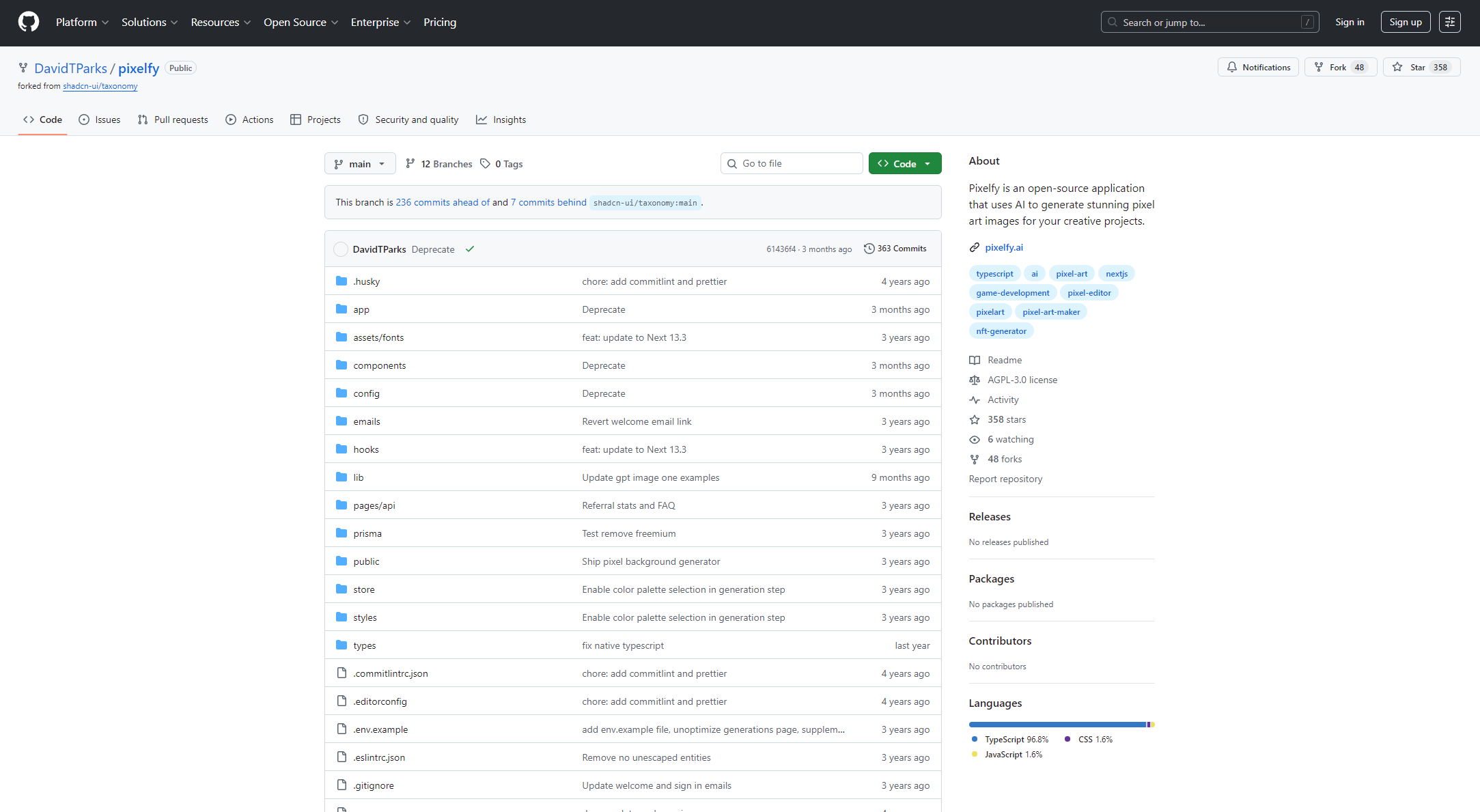Click Report repository link
The image size is (1480, 812).
coord(1005,479)
